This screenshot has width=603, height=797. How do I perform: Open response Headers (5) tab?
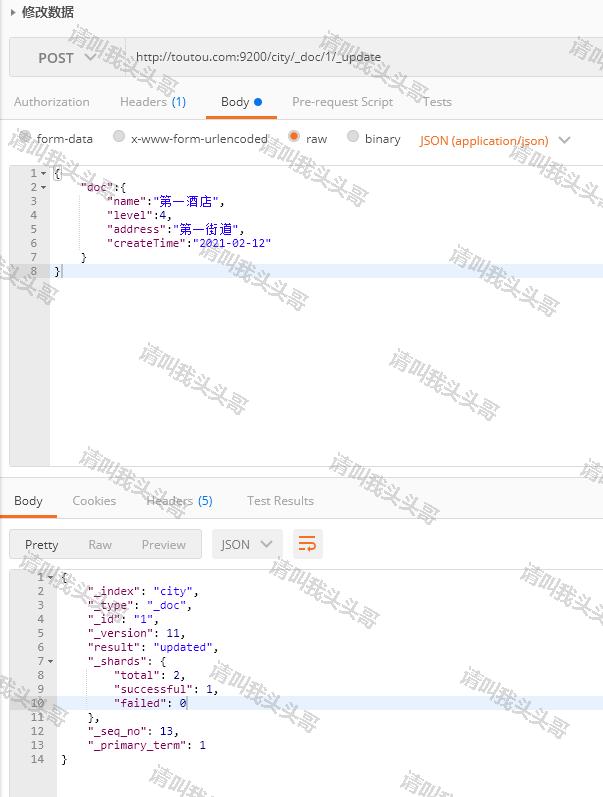coord(179,501)
